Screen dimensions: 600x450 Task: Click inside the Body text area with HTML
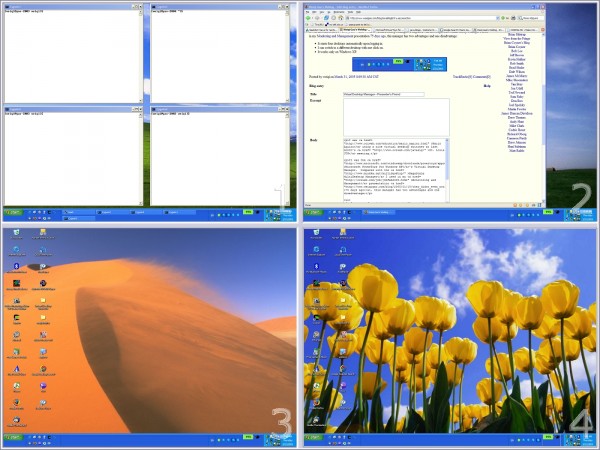click(x=394, y=170)
